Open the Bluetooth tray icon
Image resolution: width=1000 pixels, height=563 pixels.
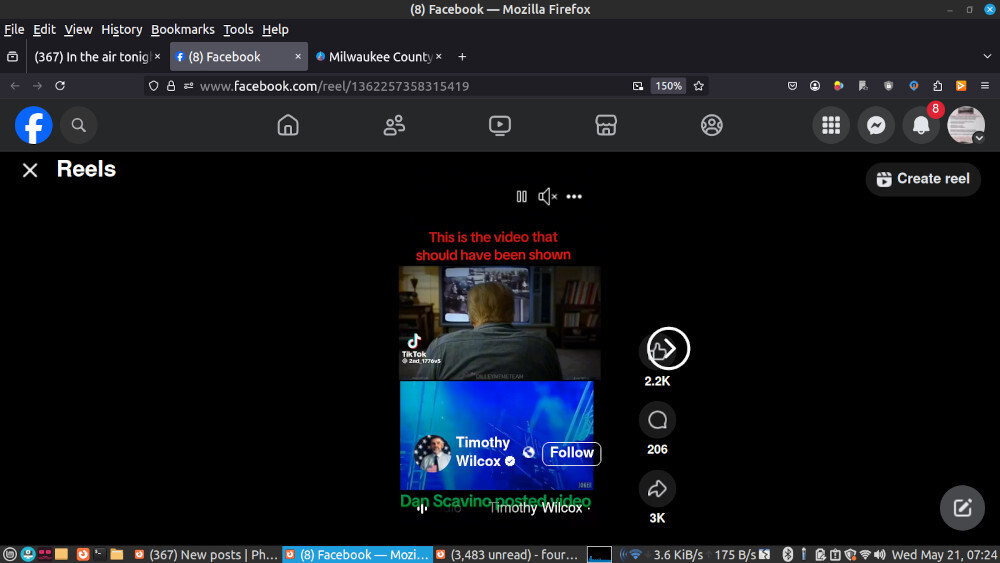788,555
